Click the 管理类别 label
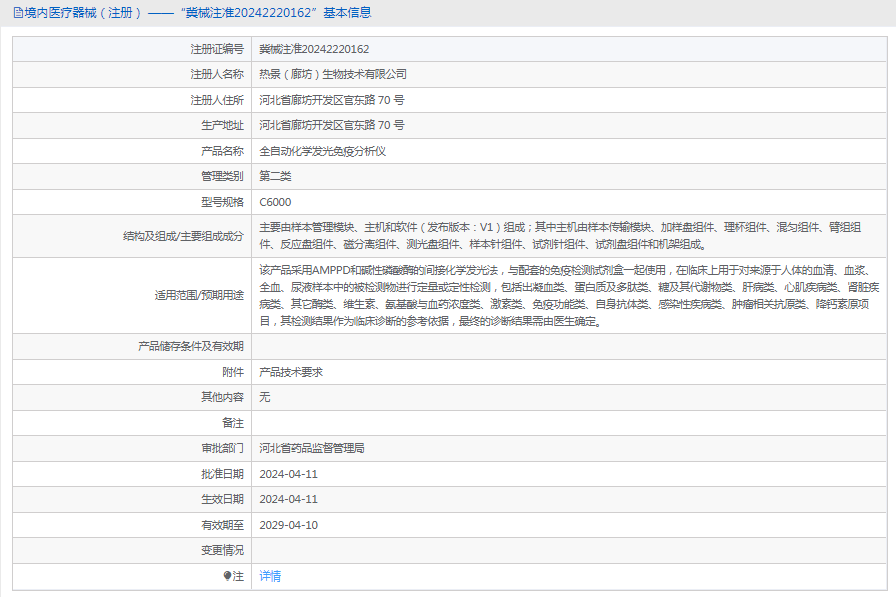 pyautogui.click(x=222, y=176)
